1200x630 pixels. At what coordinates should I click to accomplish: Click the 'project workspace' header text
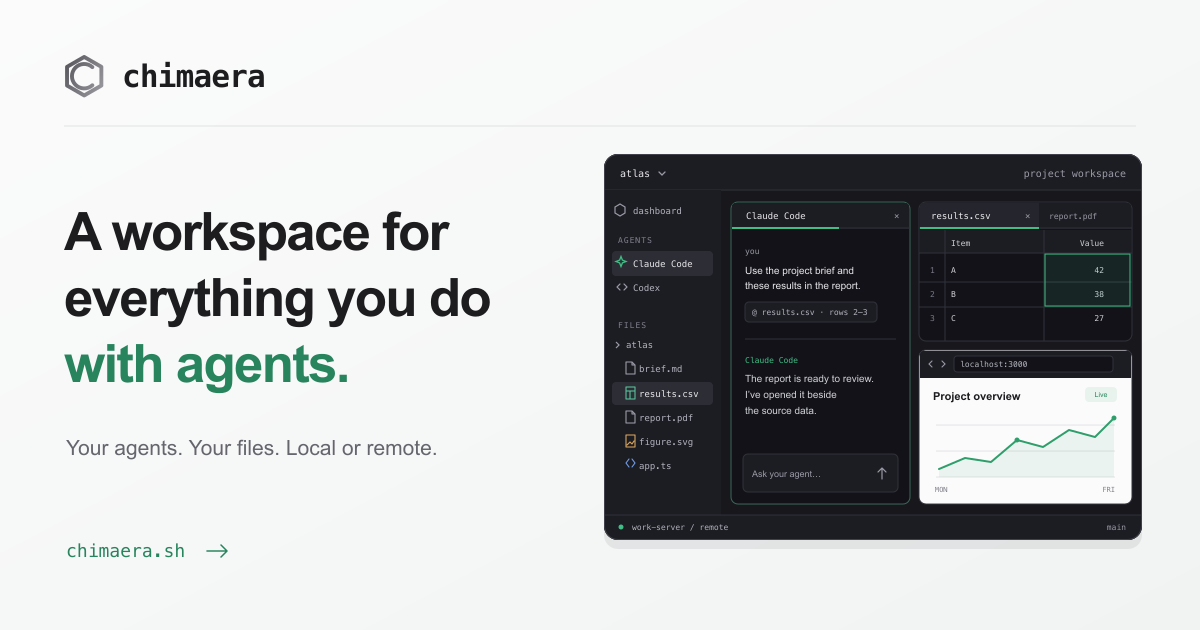1074,174
